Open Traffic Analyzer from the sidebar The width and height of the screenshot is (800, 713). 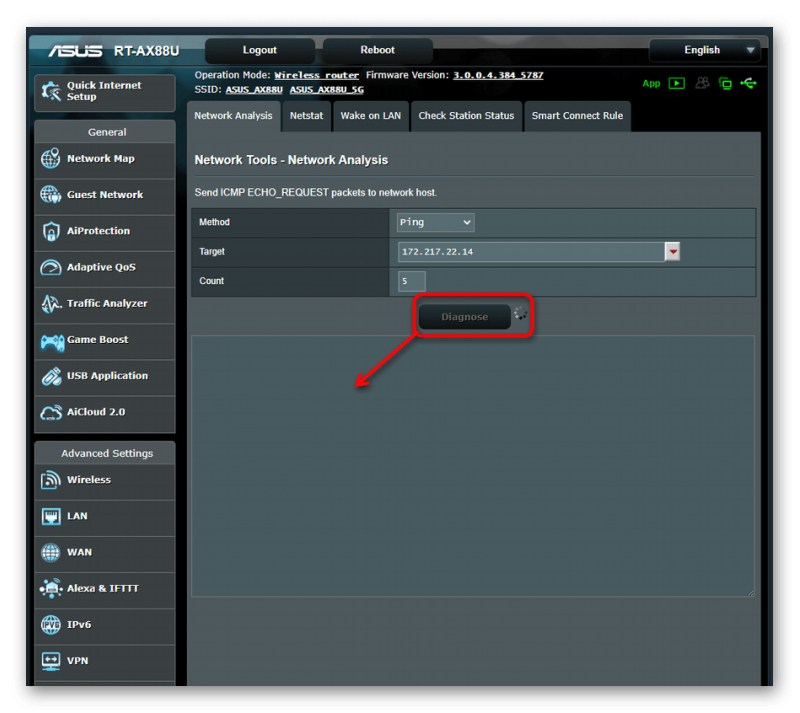click(105, 304)
